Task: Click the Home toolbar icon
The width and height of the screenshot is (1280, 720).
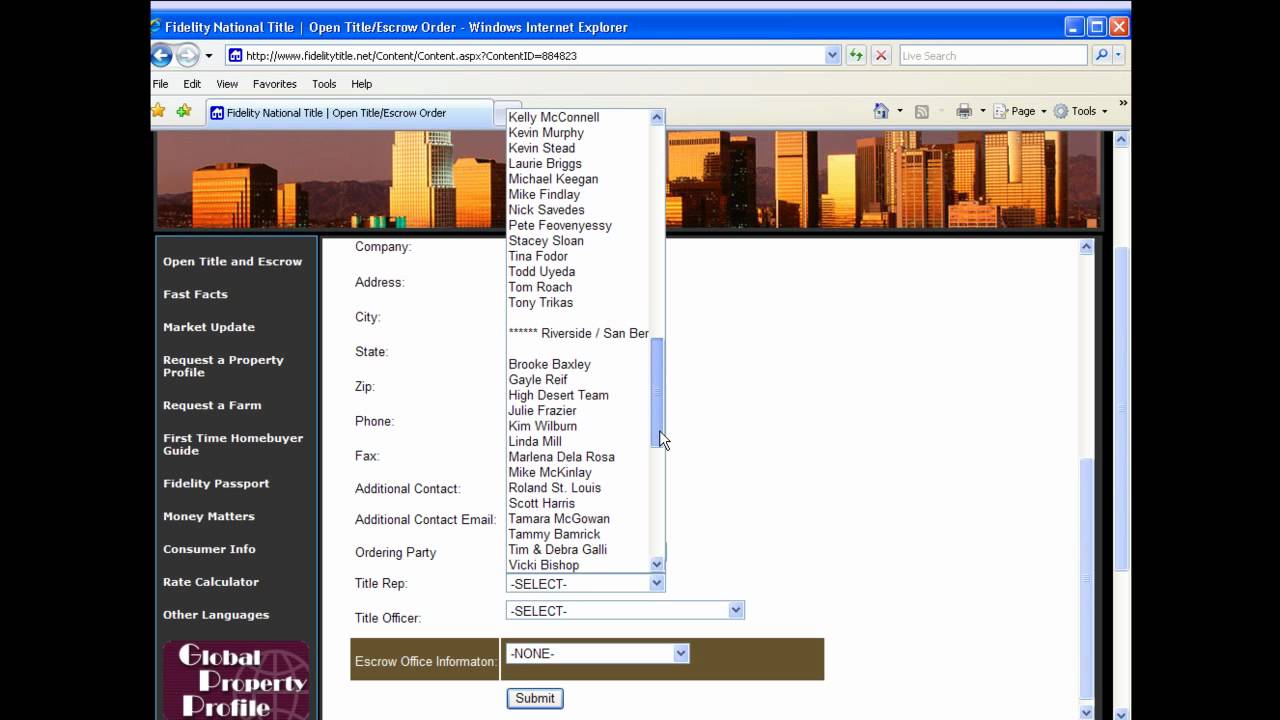Action: pos(881,111)
